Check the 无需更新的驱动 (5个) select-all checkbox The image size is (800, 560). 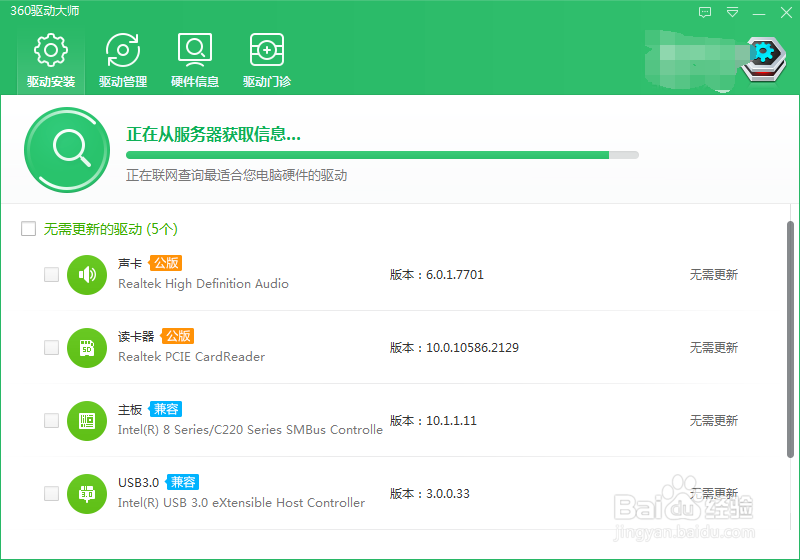(x=29, y=228)
